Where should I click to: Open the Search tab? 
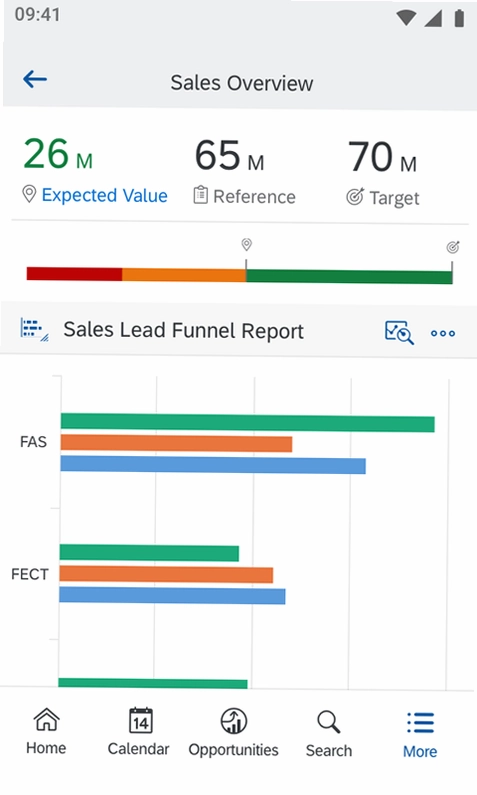pos(328,734)
